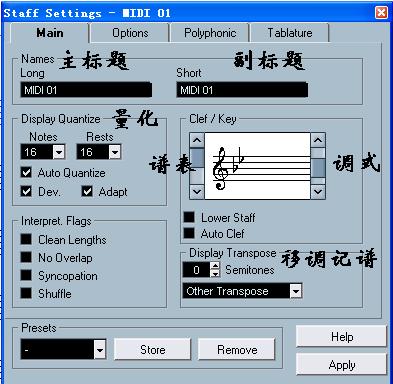Click the treble clef staff preview
The width and height of the screenshot is (393, 384).
coord(257,166)
